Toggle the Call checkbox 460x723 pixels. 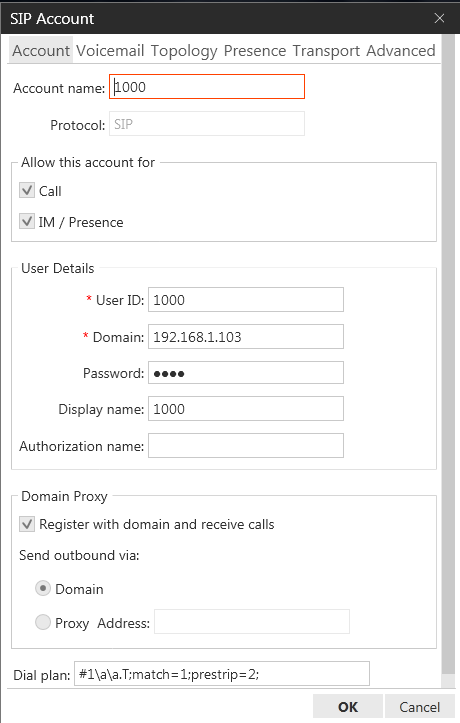[27, 190]
